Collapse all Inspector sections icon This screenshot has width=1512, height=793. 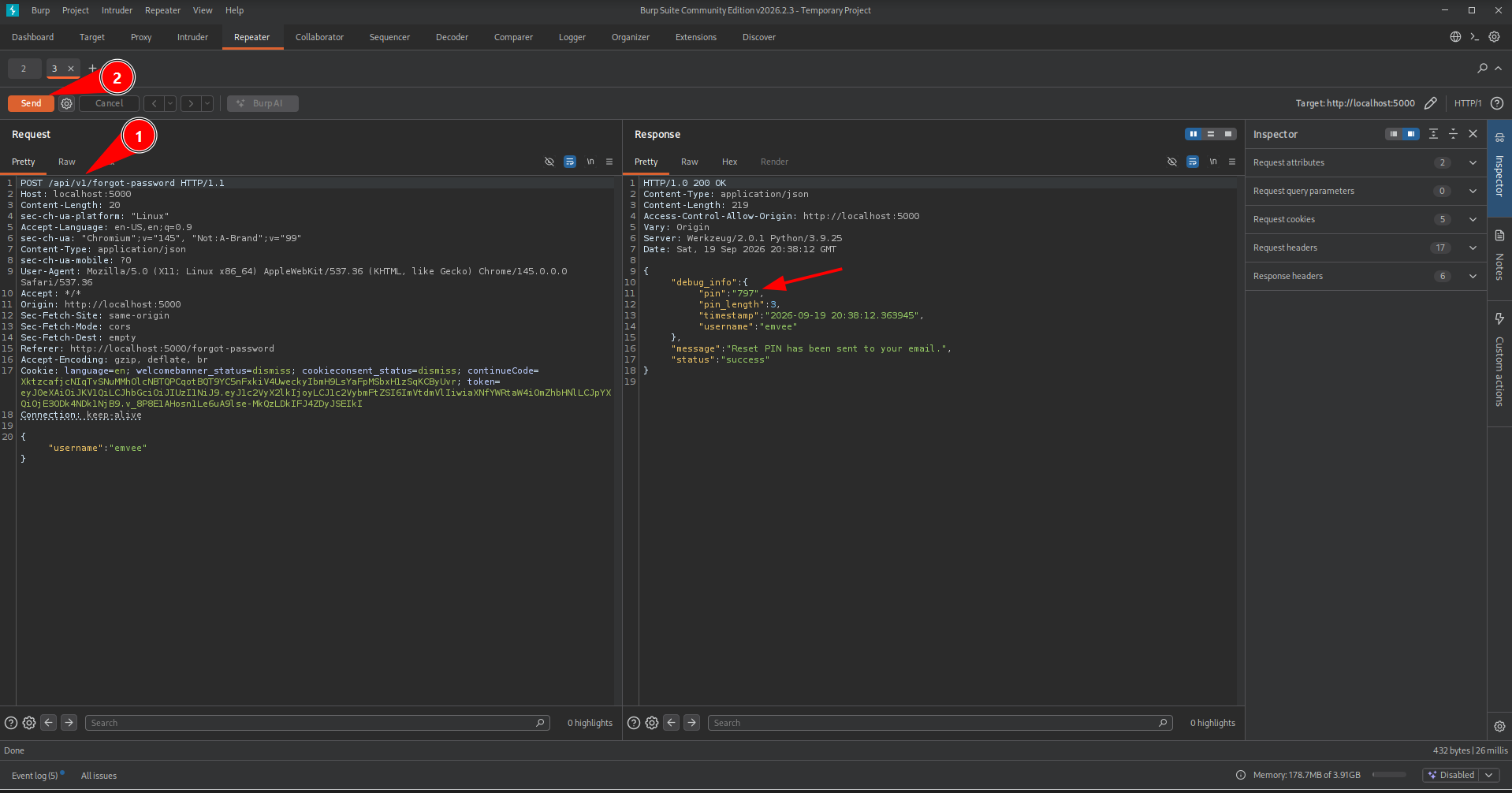pos(1453,134)
